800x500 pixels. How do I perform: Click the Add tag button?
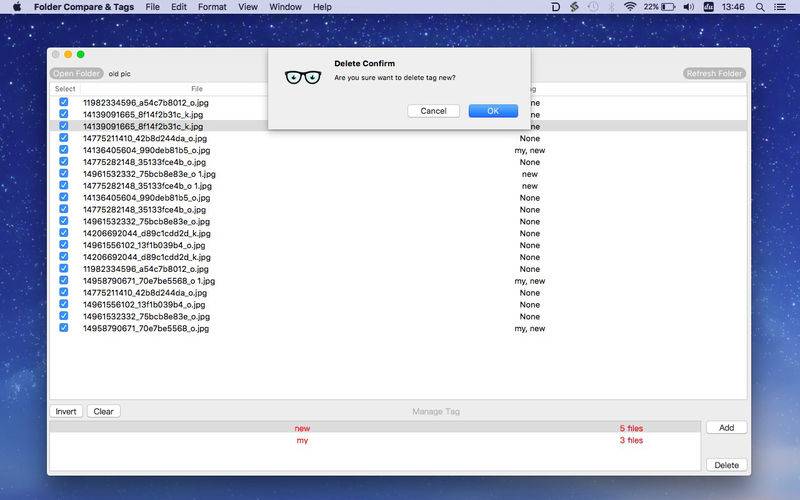(727, 428)
